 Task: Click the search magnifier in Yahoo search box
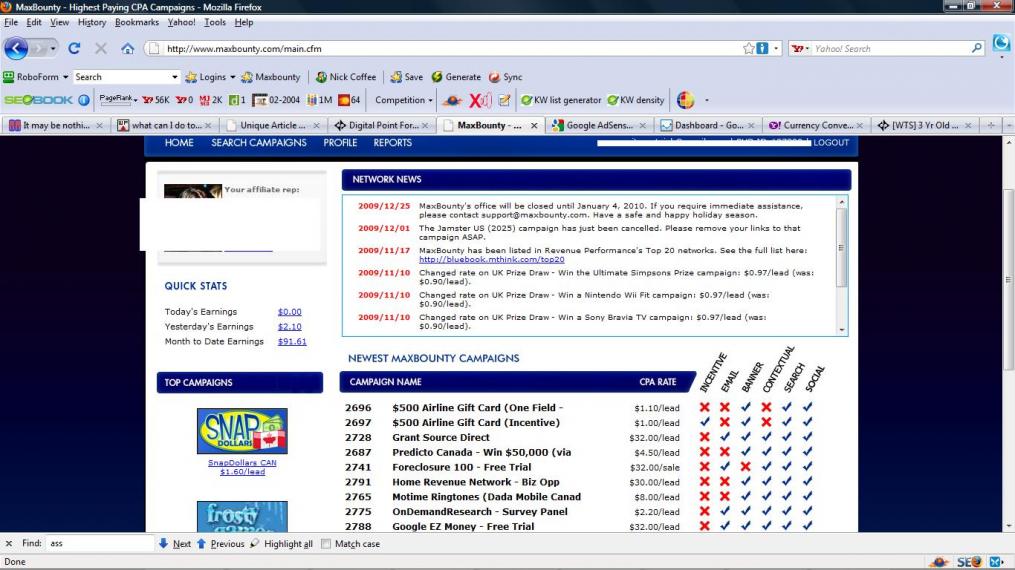[977, 48]
